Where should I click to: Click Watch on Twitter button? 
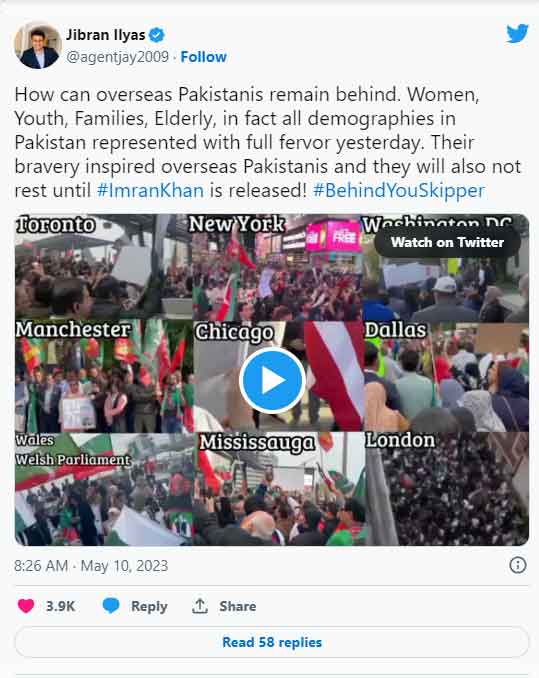pyautogui.click(x=447, y=242)
